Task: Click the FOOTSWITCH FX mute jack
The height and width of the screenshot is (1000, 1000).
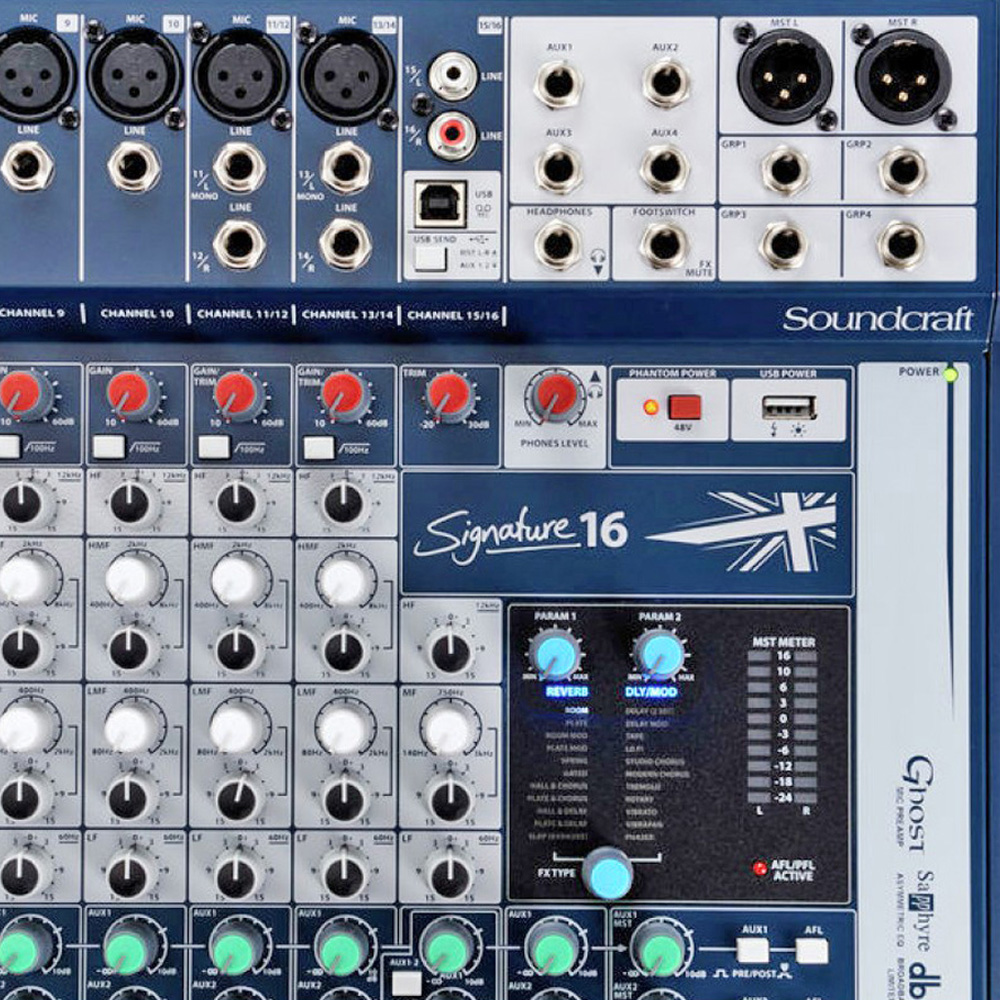Action: point(664,246)
